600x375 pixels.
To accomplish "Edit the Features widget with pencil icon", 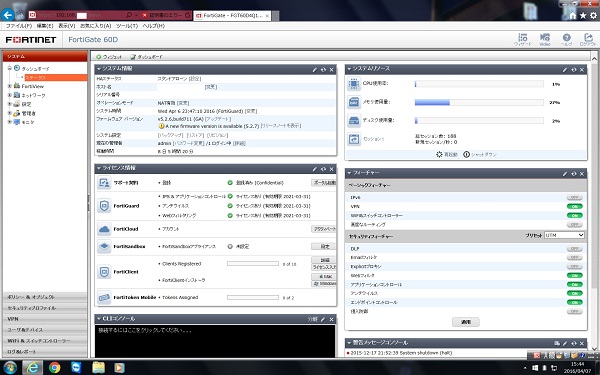I will point(565,174).
